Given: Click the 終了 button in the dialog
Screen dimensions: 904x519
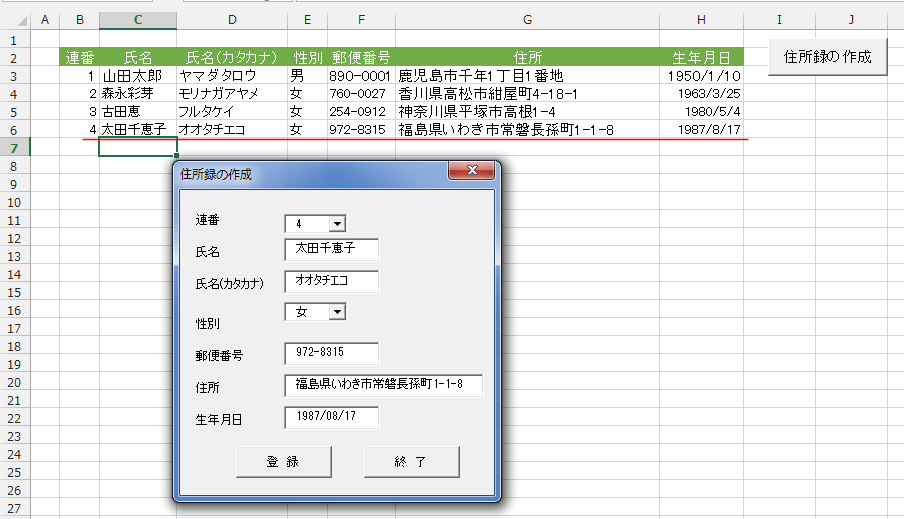Looking at the screenshot, I should coord(412,461).
